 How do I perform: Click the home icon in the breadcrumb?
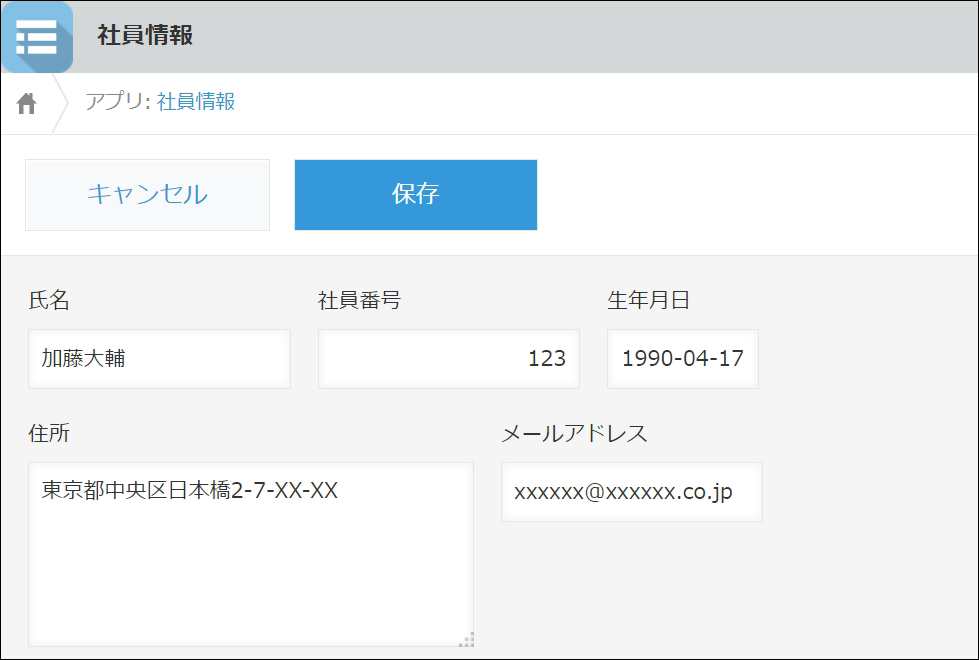pyautogui.click(x=25, y=102)
